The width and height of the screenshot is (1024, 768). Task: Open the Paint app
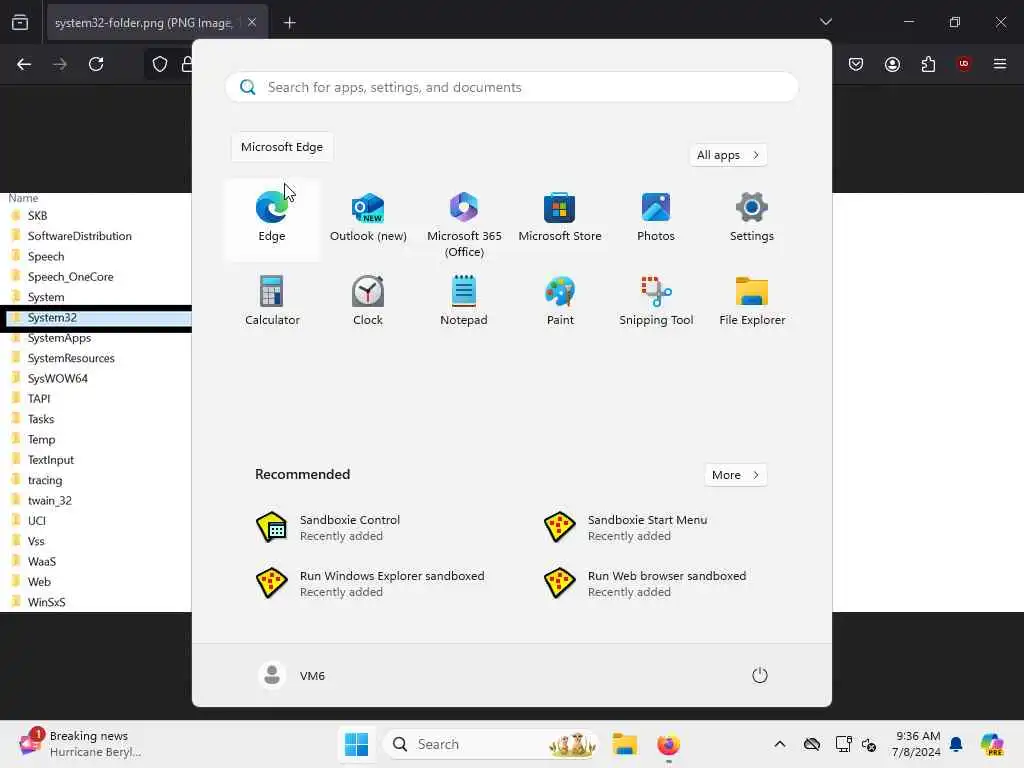click(560, 302)
